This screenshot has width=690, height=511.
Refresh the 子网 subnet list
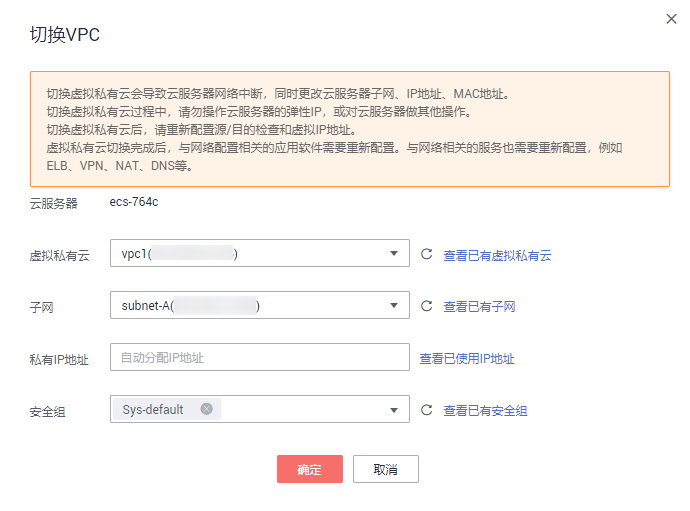pyautogui.click(x=426, y=305)
